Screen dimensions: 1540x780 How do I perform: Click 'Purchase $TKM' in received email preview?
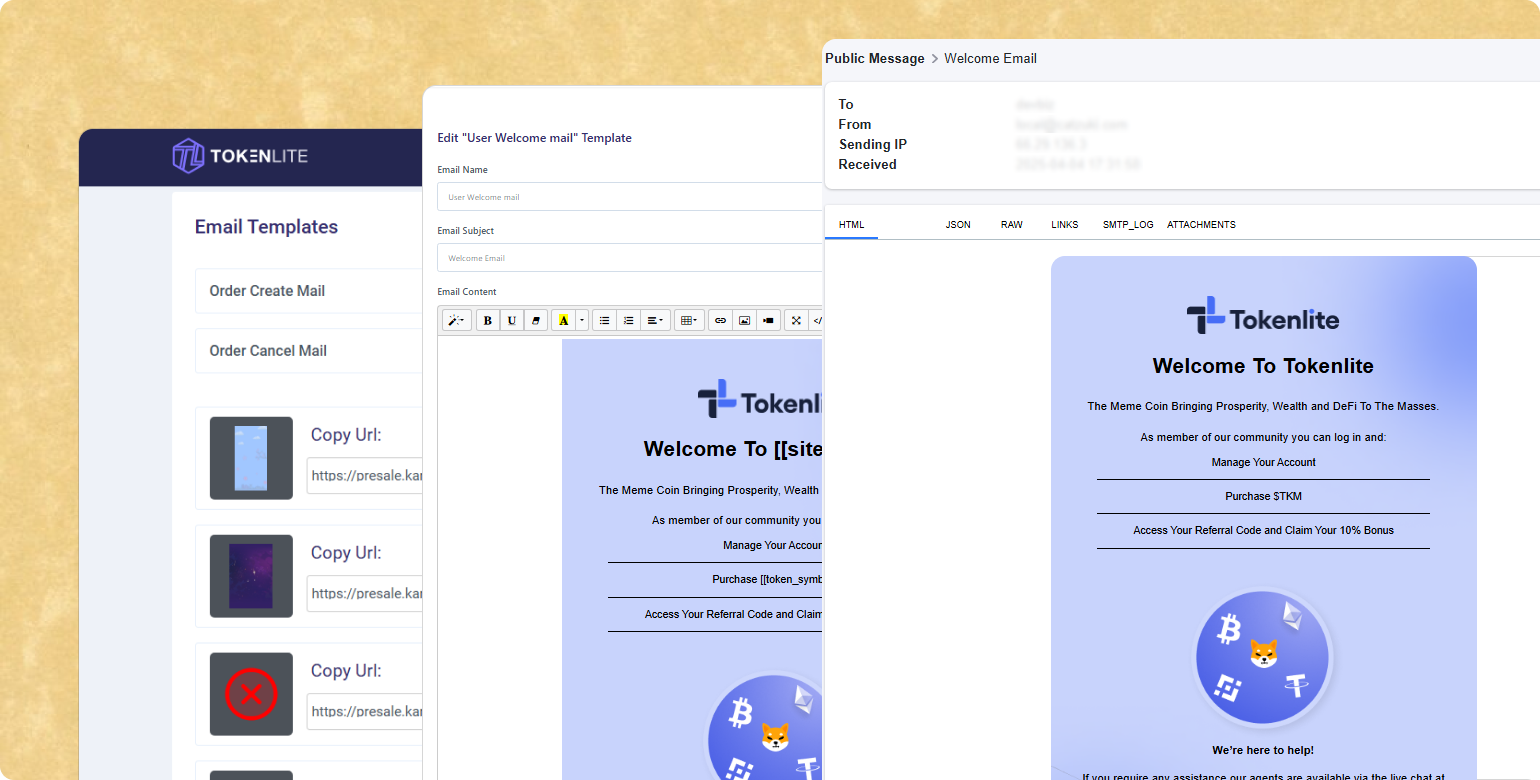pyautogui.click(x=1263, y=496)
